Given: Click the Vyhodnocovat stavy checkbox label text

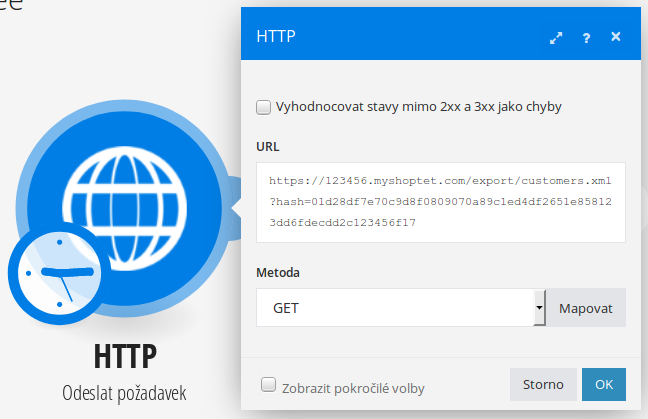Looking at the screenshot, I should click(419, 107).
